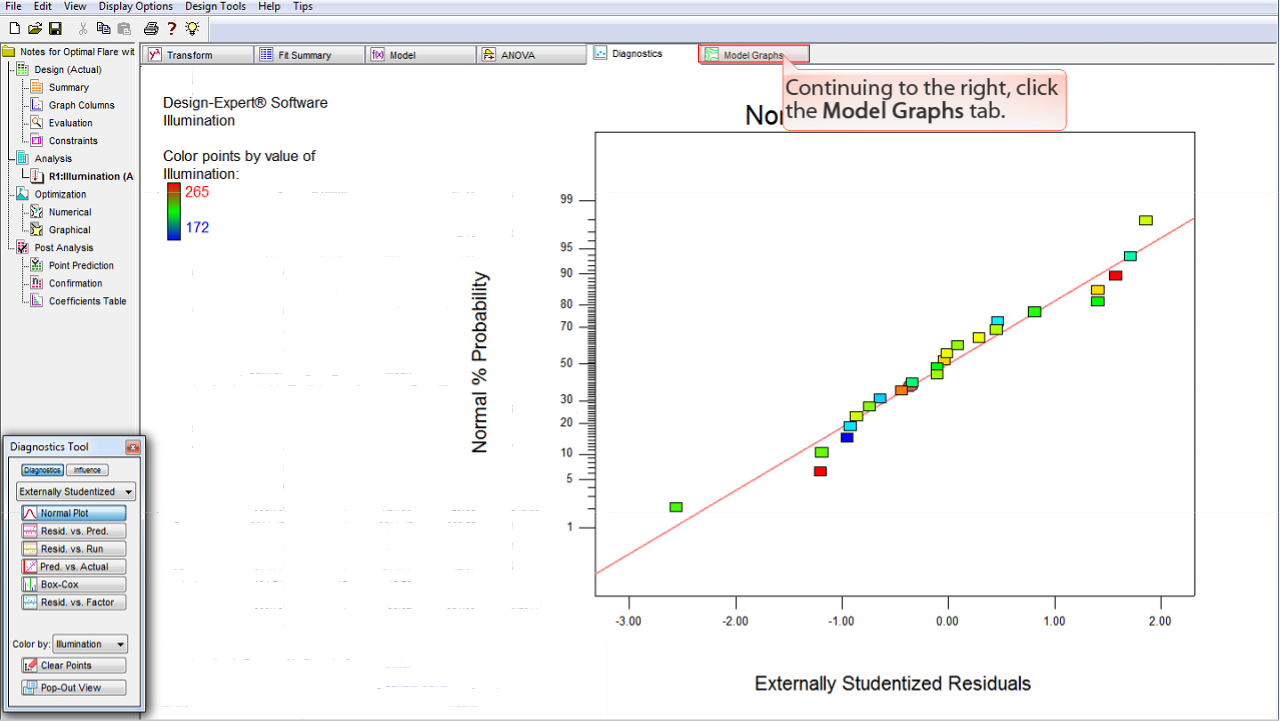
Task: Select Design (Actual) node in tree
Action: point(59,70)
